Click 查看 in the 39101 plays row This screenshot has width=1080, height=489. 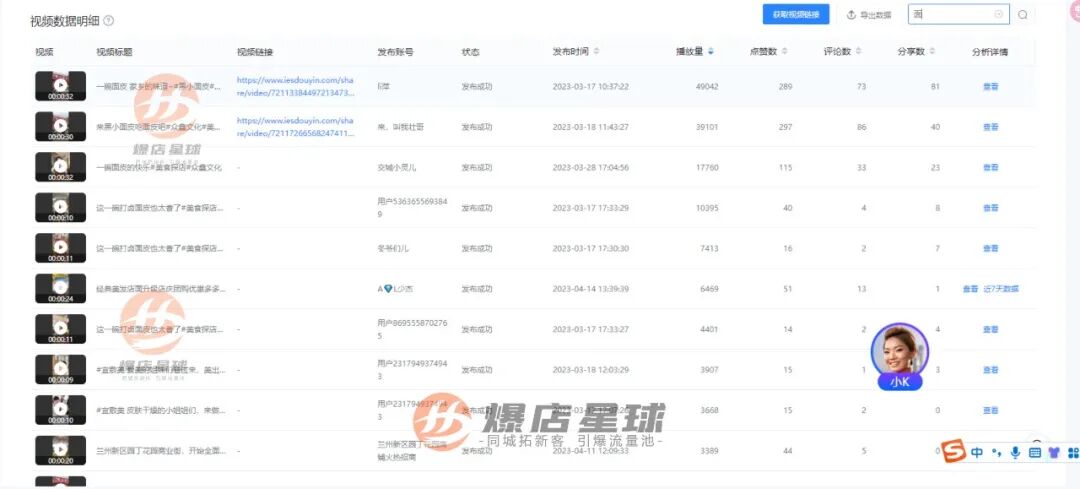tap(990, 127)
